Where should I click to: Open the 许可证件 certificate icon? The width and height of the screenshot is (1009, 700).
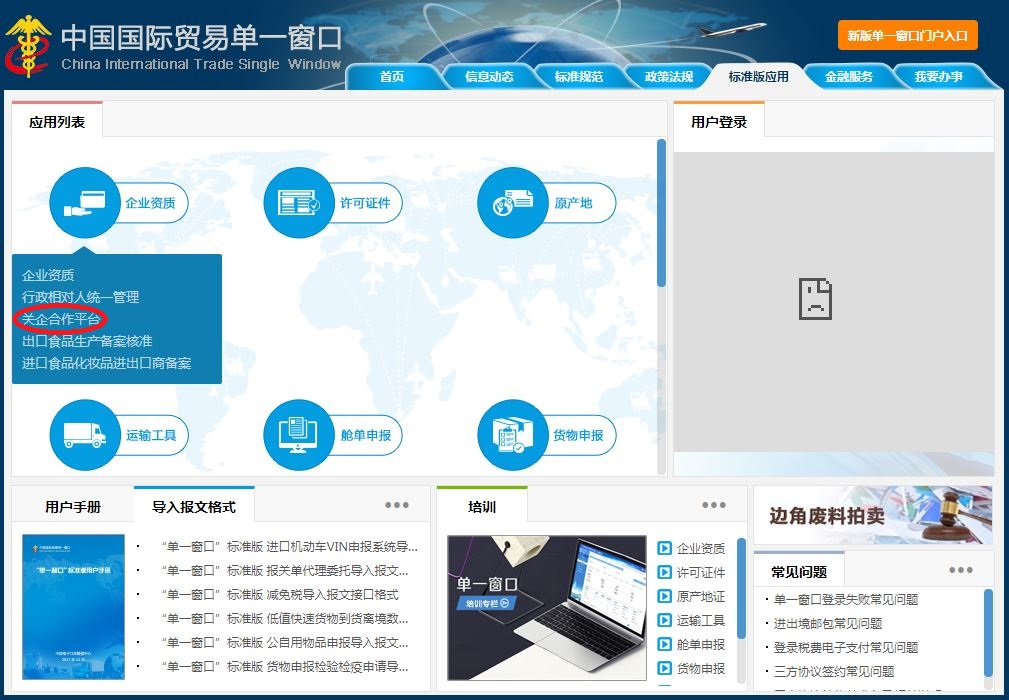299,203
